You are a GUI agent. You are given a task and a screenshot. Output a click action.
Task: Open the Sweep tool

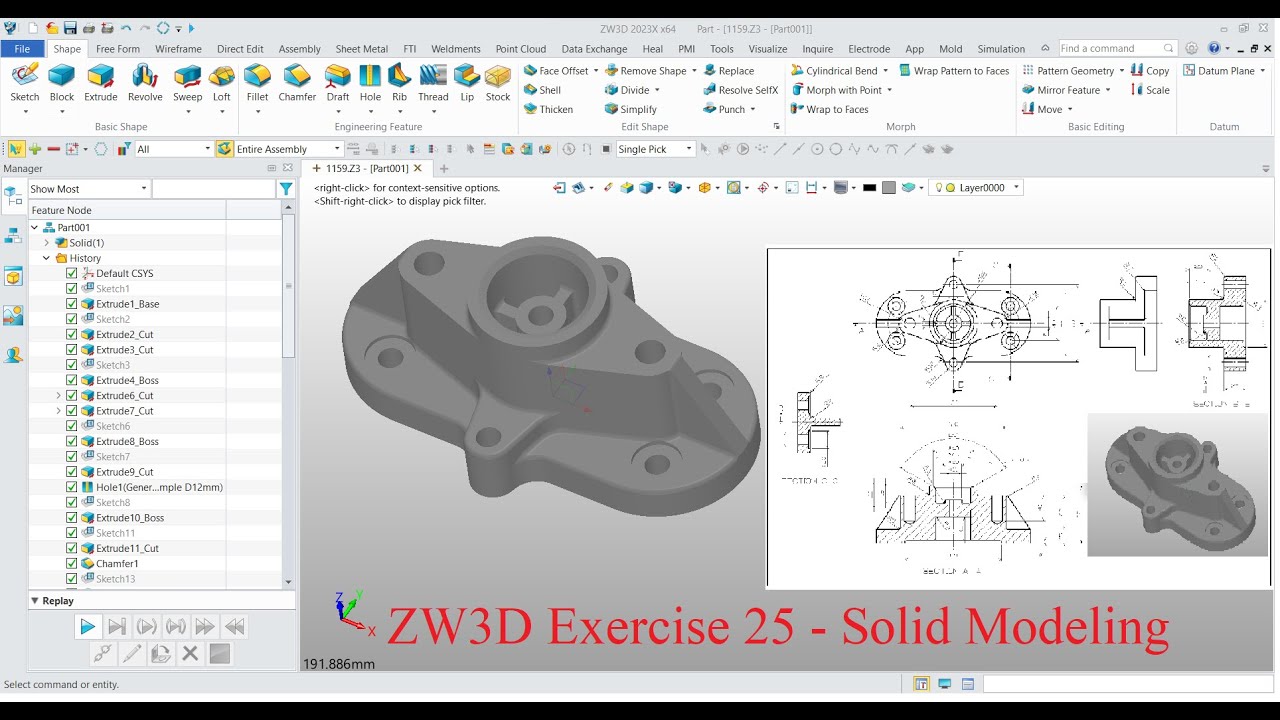(x=187, y=82)
